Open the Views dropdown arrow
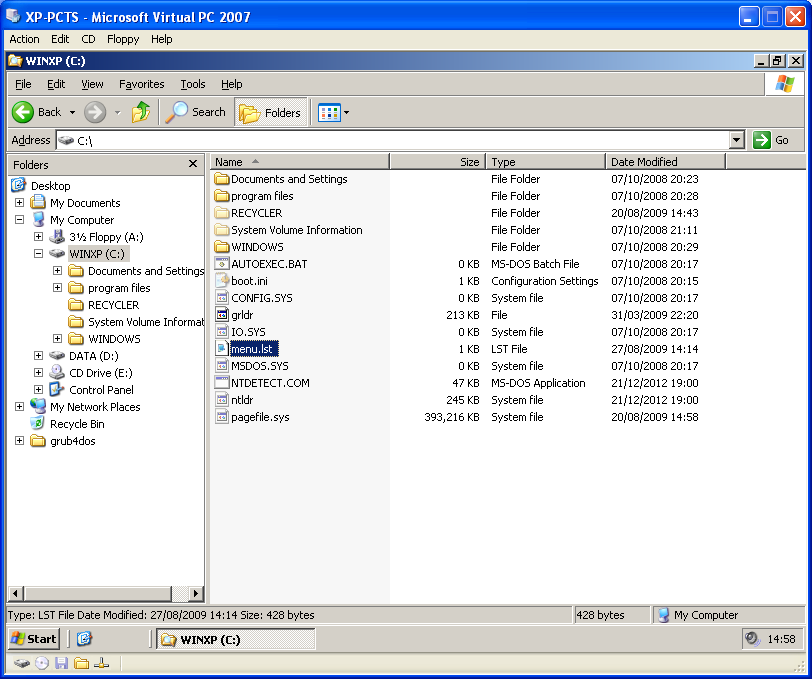Screen dimensions: 812x679 (346, 112)
